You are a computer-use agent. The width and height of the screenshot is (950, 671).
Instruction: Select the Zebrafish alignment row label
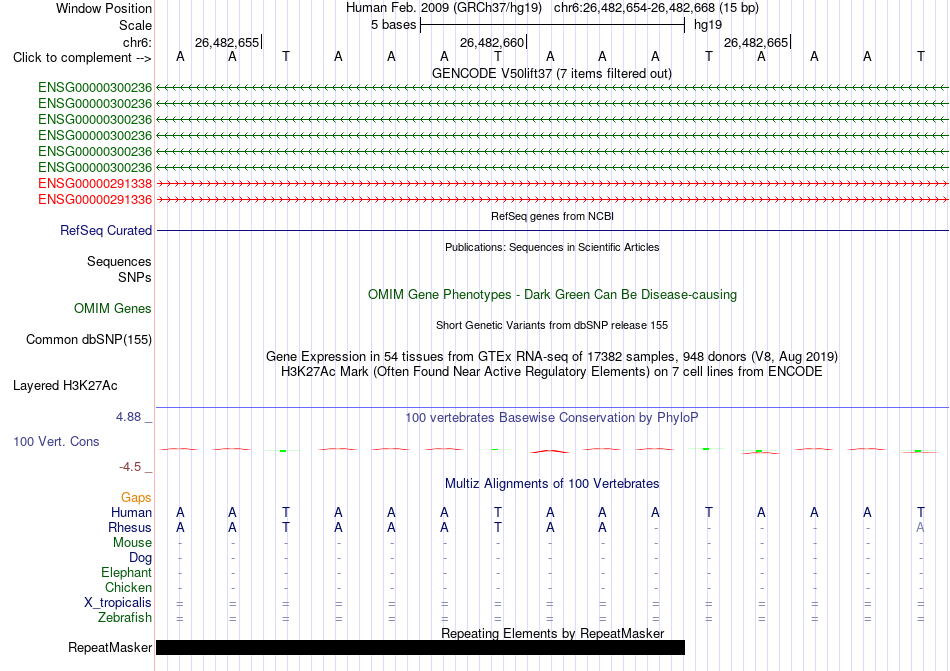coord(125,618)
